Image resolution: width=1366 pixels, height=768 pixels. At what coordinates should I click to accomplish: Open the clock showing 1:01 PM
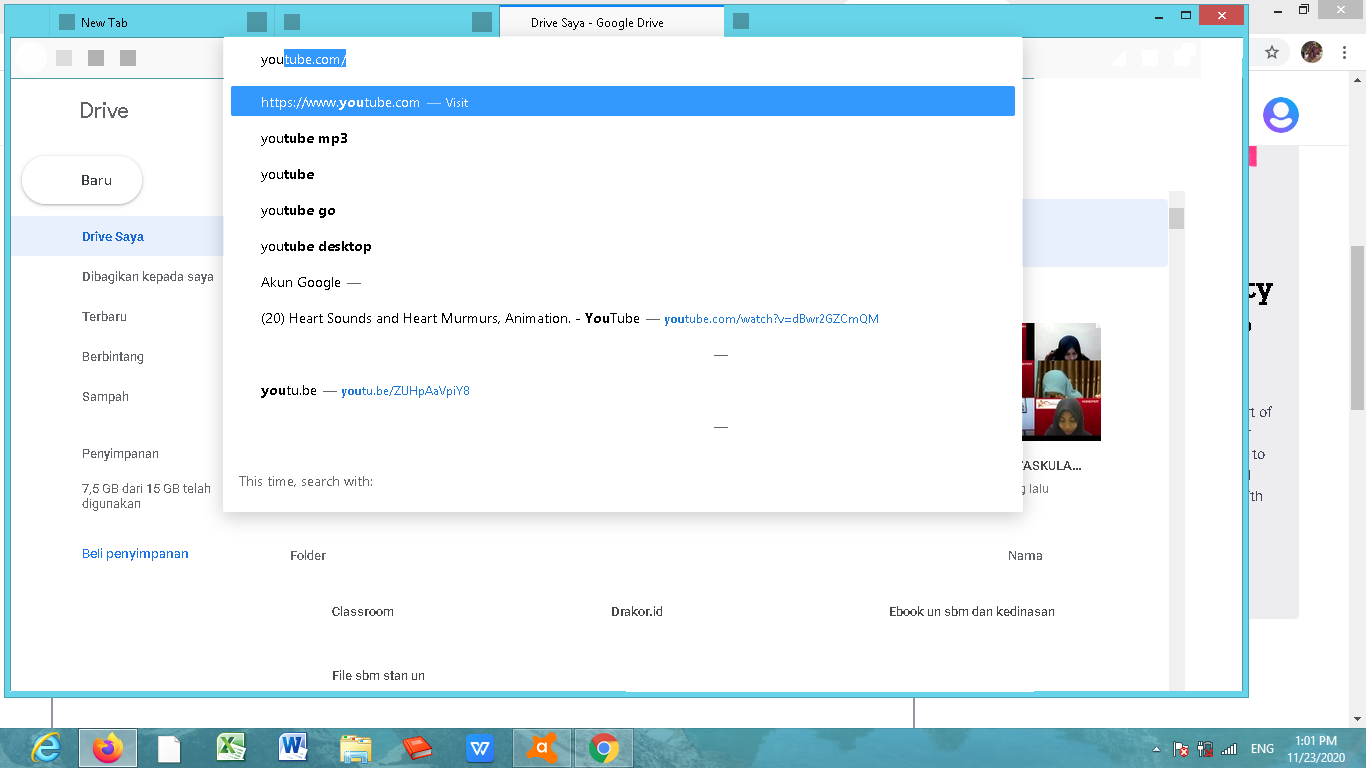coord(1315,748)
